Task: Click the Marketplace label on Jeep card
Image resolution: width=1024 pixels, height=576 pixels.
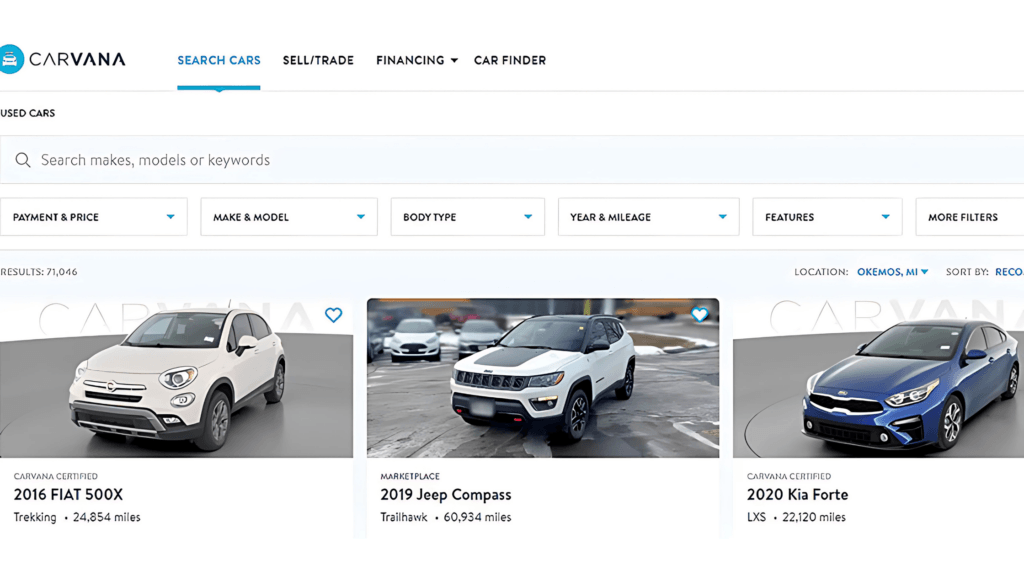Action: click(x=410, y=477)
